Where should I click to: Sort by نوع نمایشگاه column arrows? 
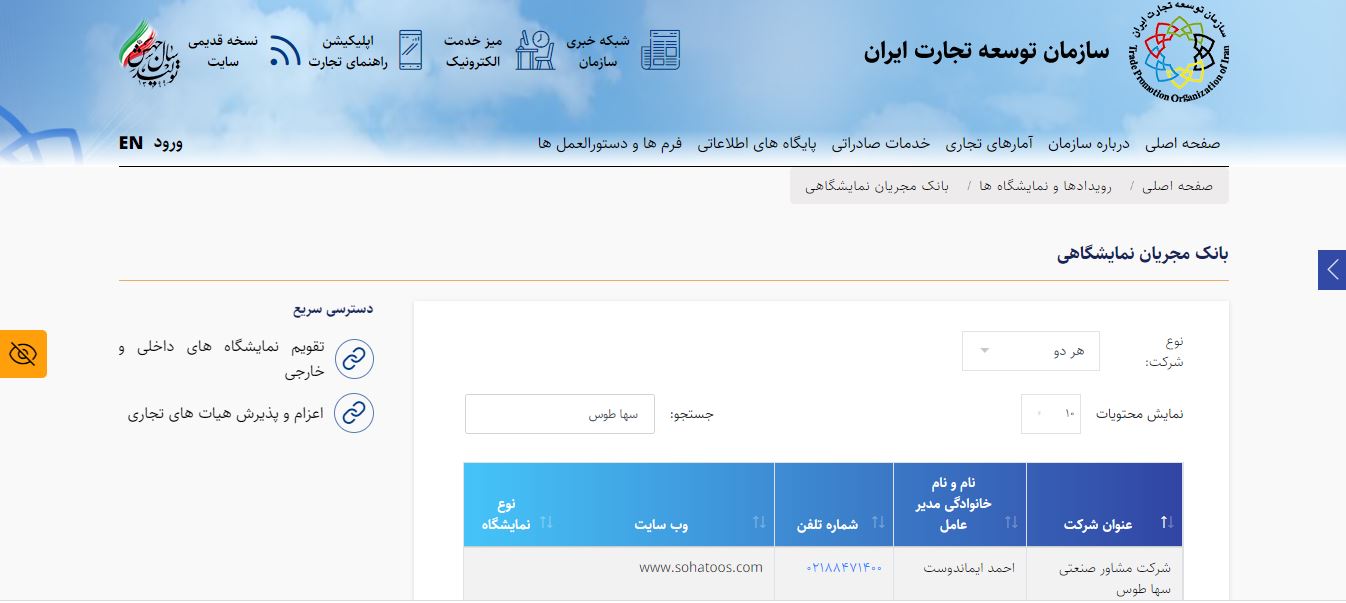coord(546,522)
